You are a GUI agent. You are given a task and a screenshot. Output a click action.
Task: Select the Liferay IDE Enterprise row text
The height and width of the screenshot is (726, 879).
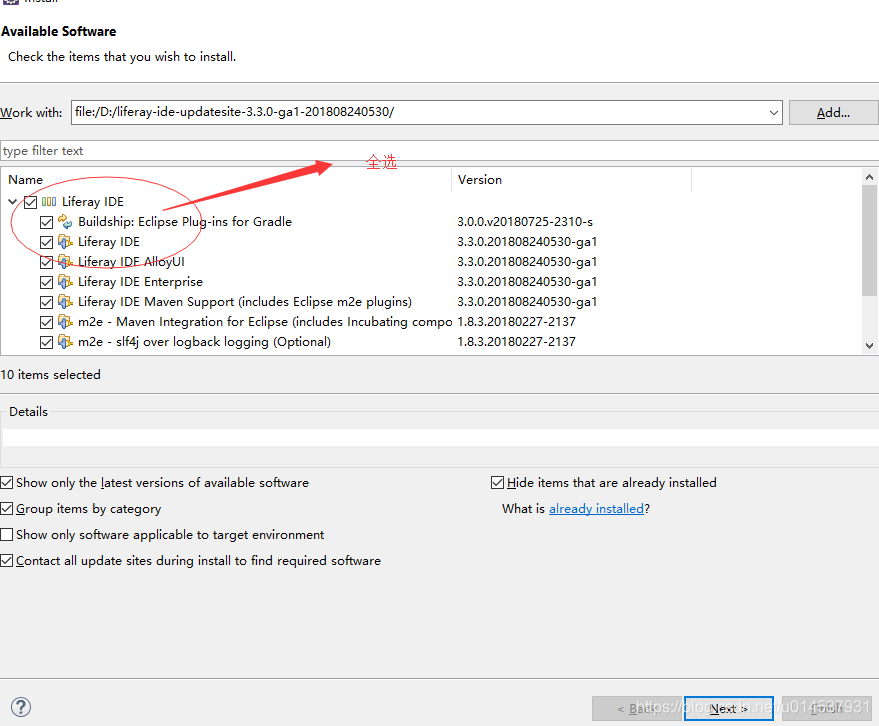click(140, 282)
